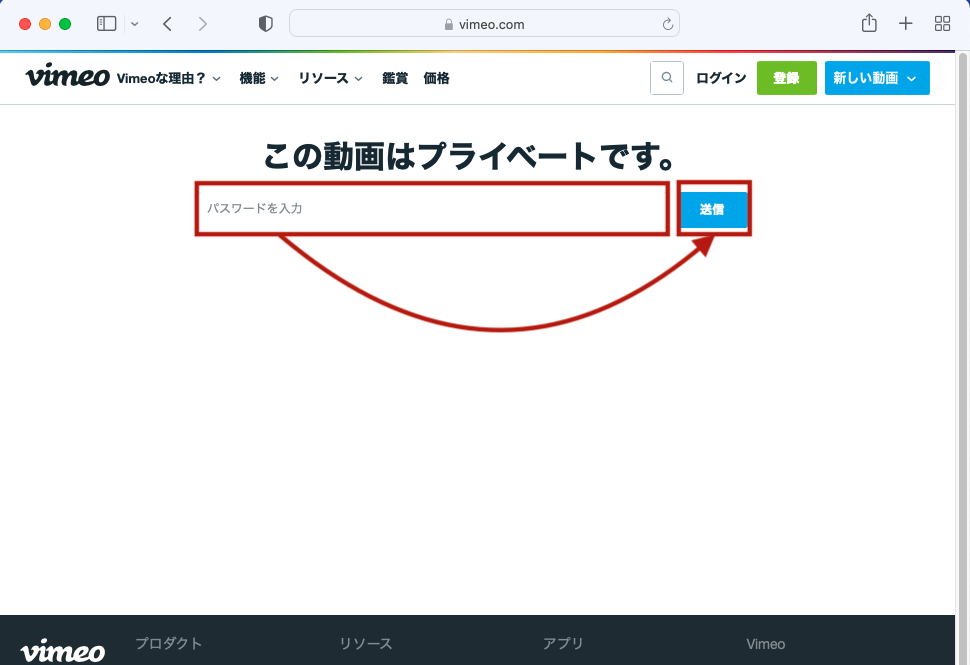Screen dimensions: 970x665
Task: Toggle the Safari sidebar icon
Action: coord(106,24)
